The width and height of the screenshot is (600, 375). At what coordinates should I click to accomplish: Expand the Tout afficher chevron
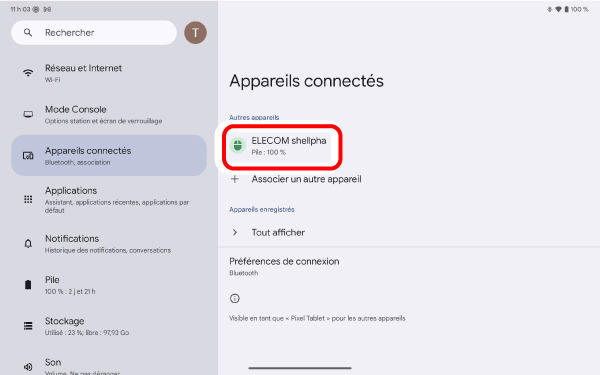[x=235, y=232]
